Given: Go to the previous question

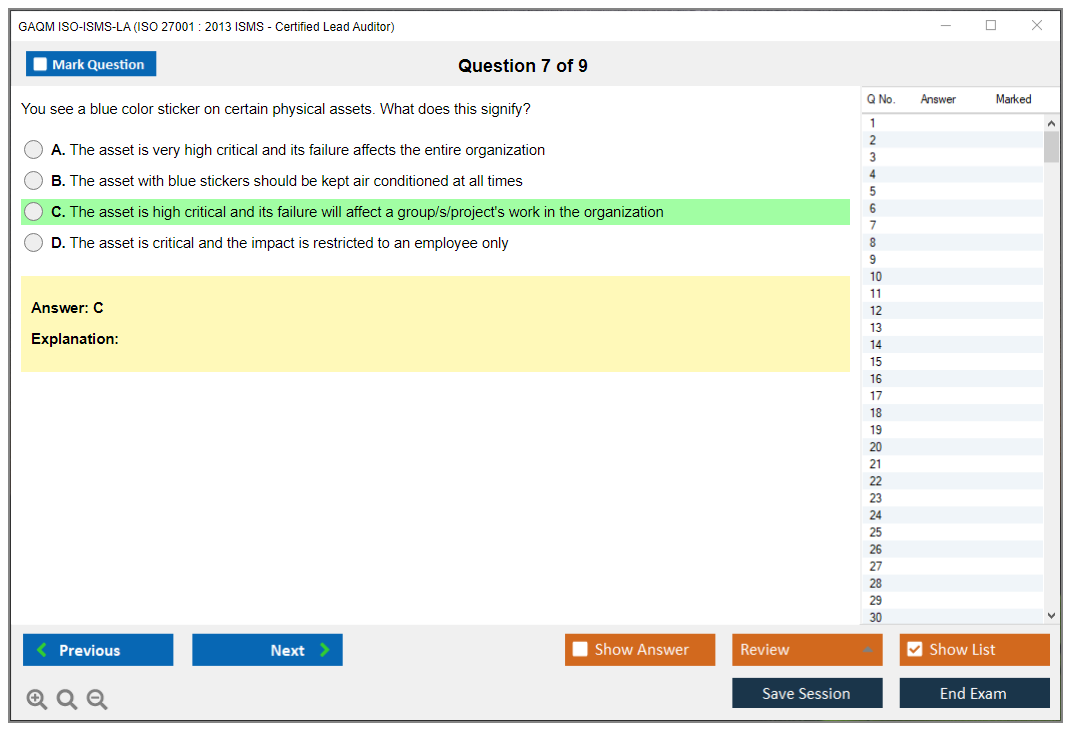Looking at the screenshot, I should coord(98,650).
